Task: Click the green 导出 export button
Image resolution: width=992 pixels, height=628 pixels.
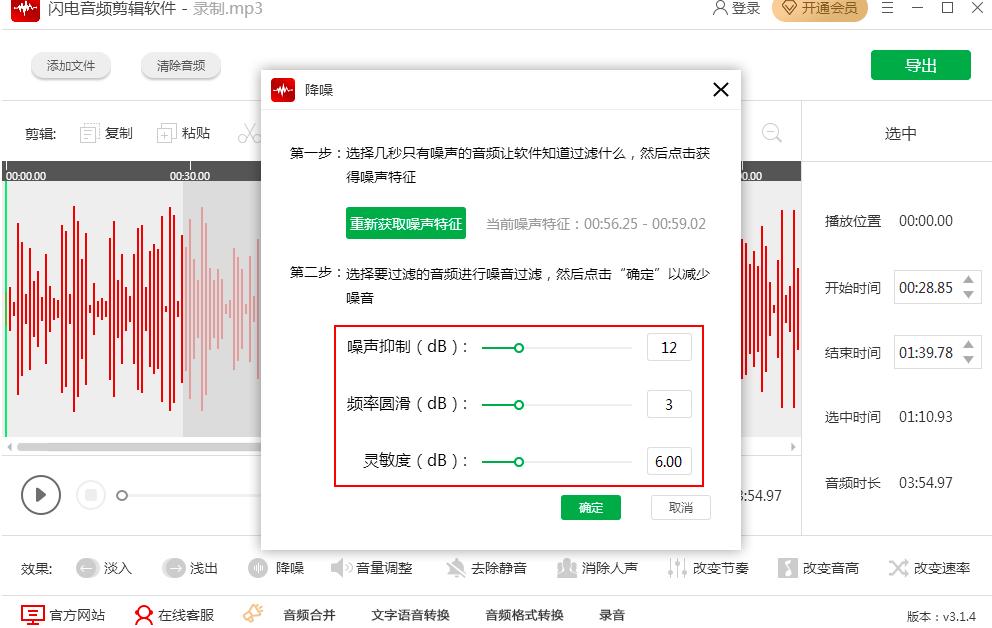Action: [921, 65]
